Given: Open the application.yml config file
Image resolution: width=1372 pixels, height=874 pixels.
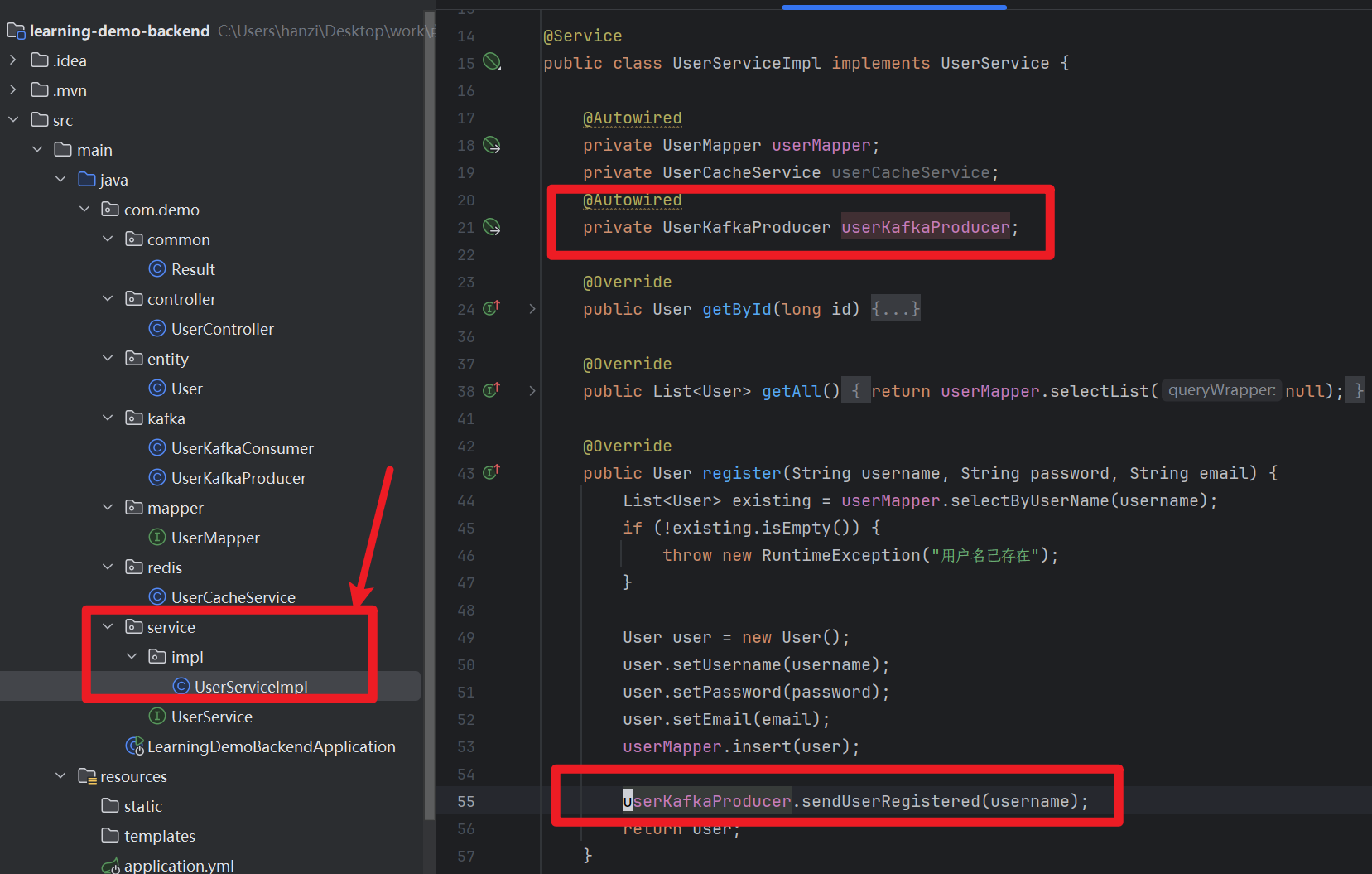Looking at the screenshot, I should click(179, 866).
